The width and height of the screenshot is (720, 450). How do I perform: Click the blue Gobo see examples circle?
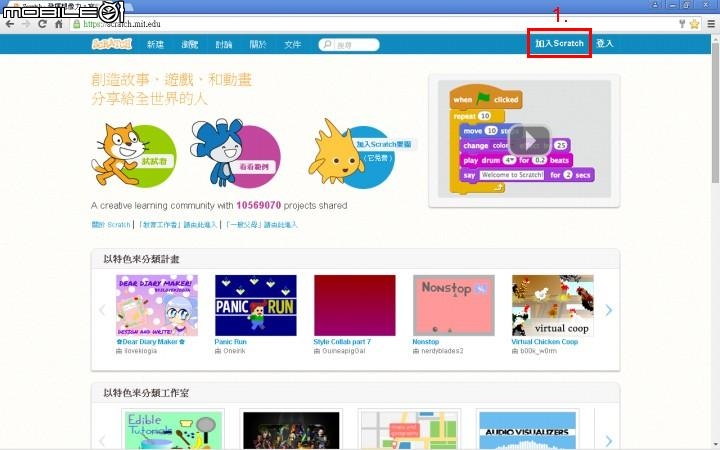[x=235, y=153]
